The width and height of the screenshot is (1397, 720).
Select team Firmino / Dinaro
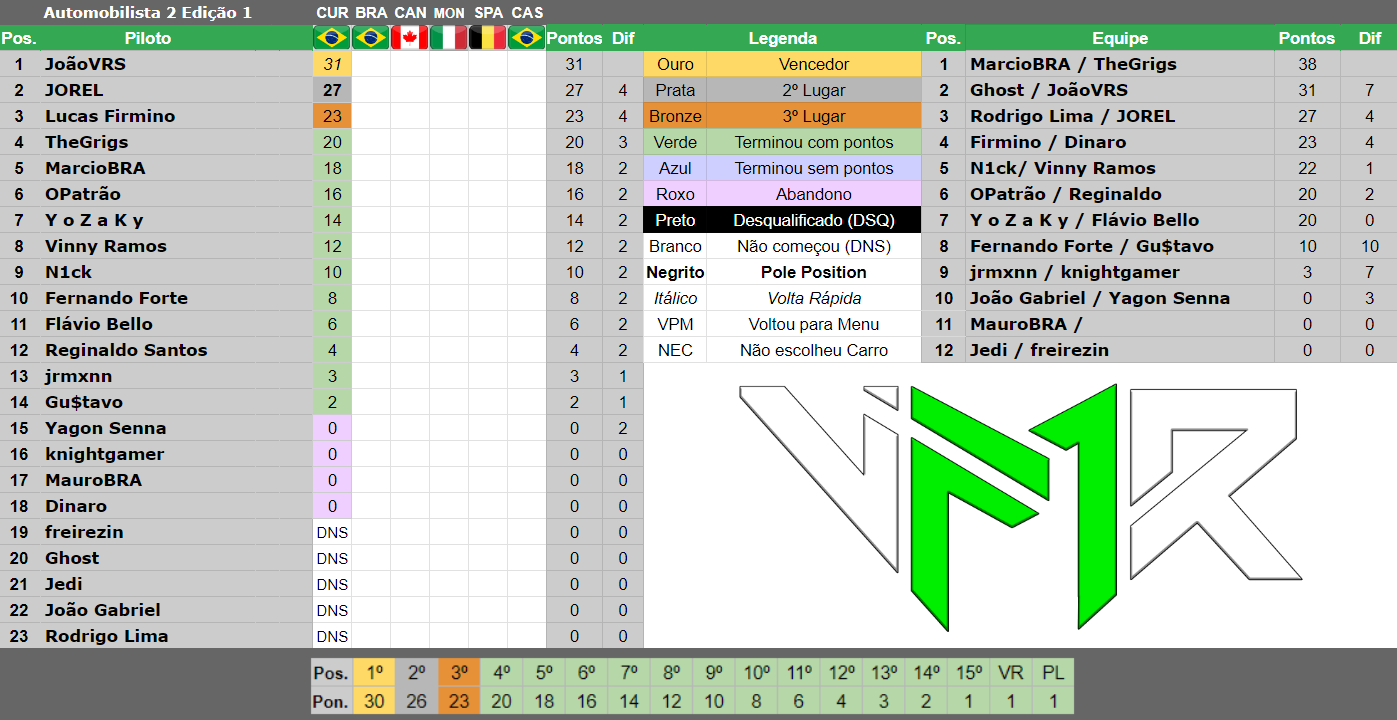(1048, 142)
